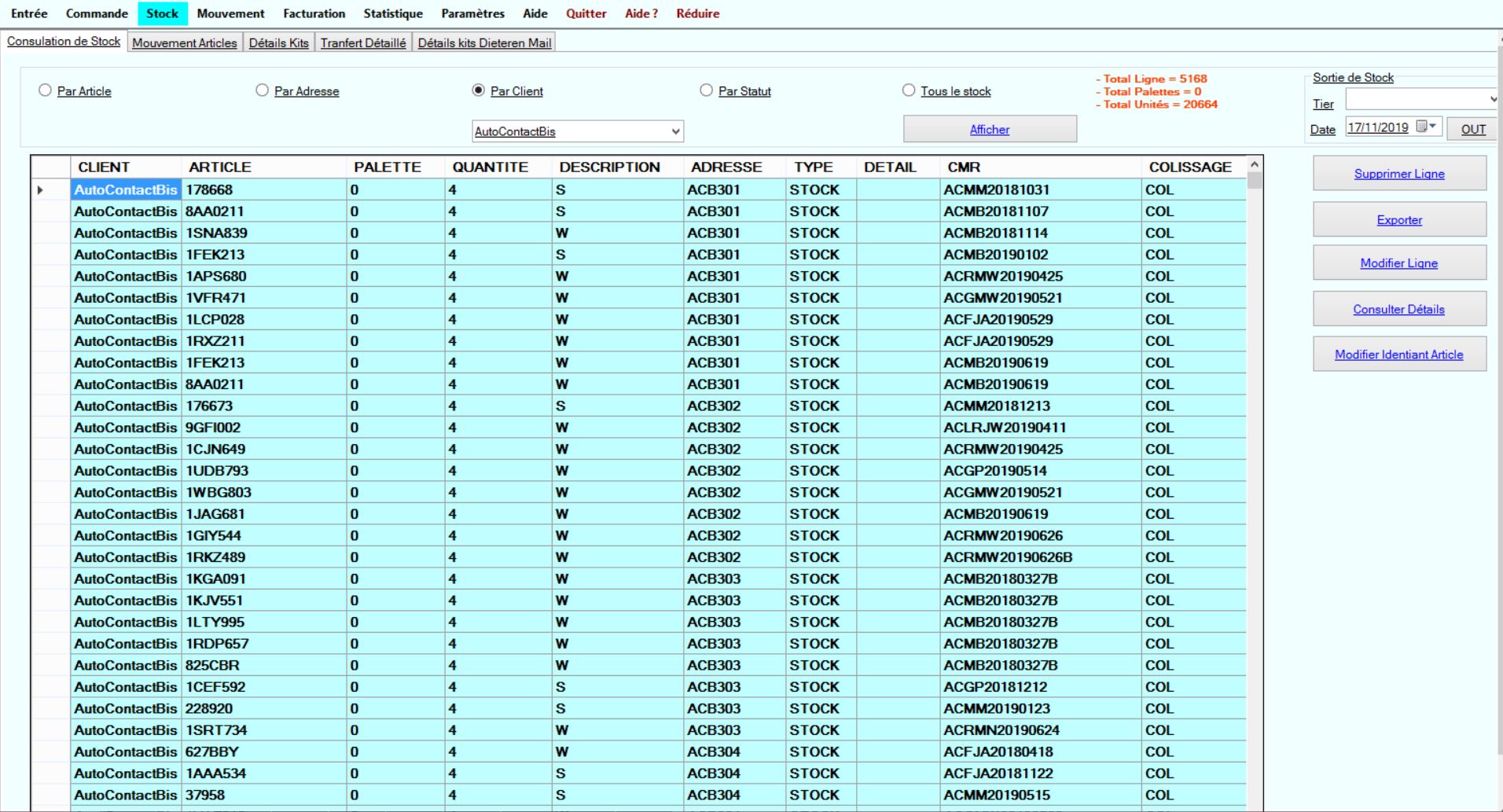Select the Par Client radio button
Viewport: 1503px width, 812px height.
[478, 90]
